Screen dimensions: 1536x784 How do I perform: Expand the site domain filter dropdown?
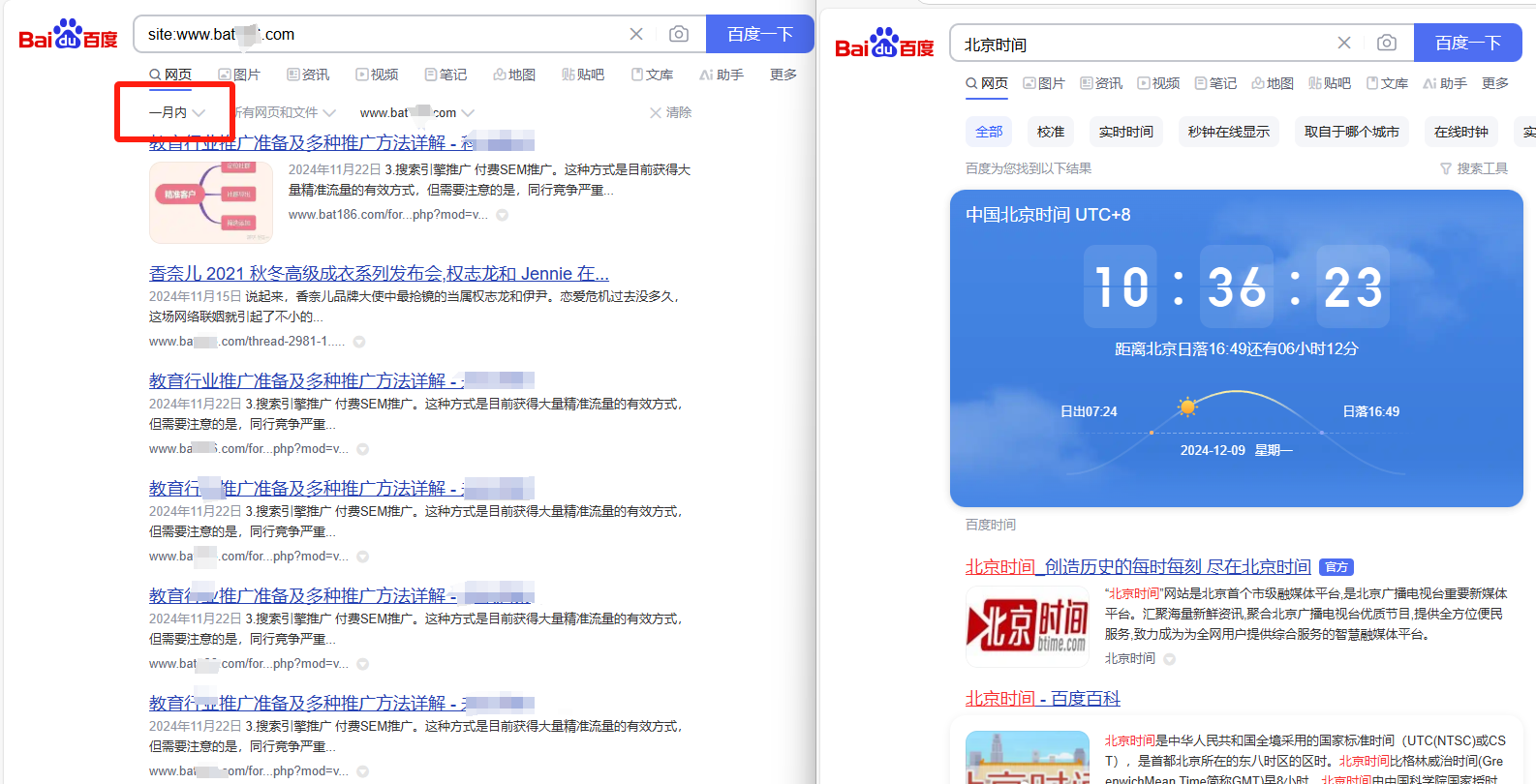point(416,112)
